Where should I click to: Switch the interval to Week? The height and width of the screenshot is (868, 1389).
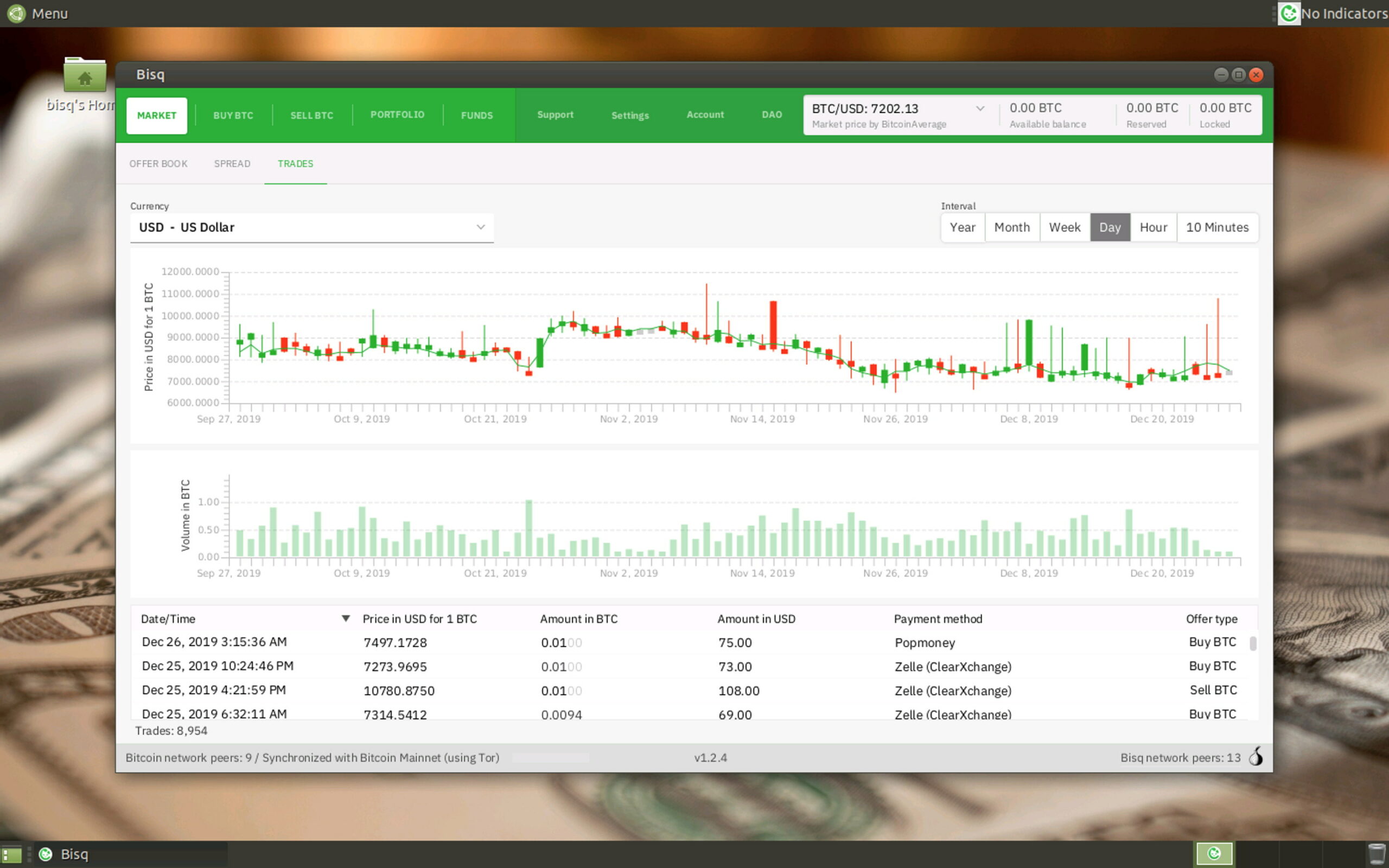pyautogui.click(x=1065, y=227)
